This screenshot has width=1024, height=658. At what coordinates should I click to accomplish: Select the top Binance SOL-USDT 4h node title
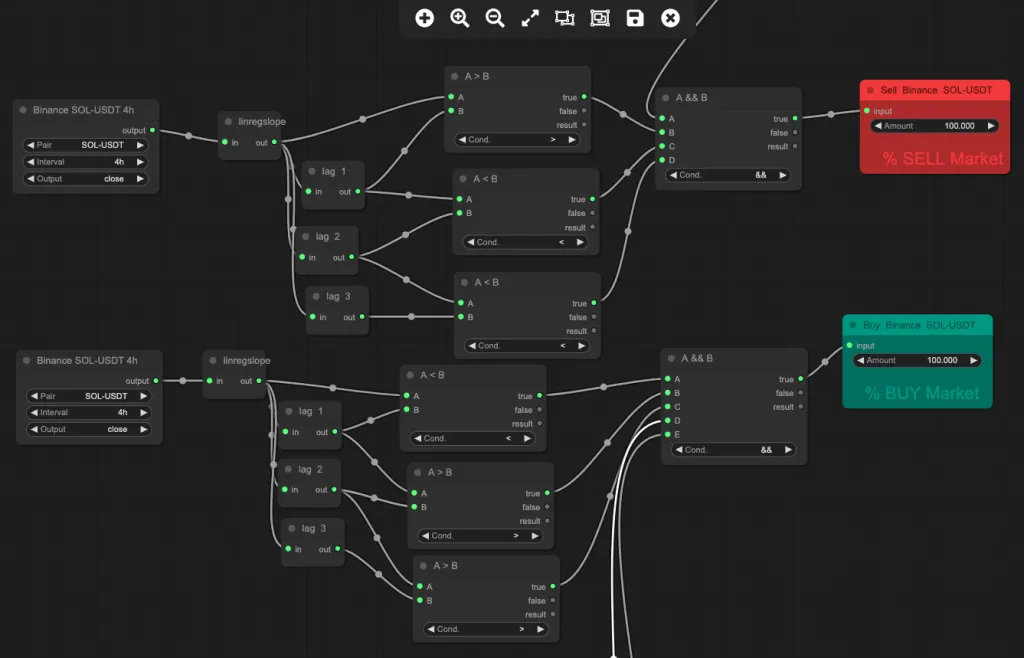(84, 110)
